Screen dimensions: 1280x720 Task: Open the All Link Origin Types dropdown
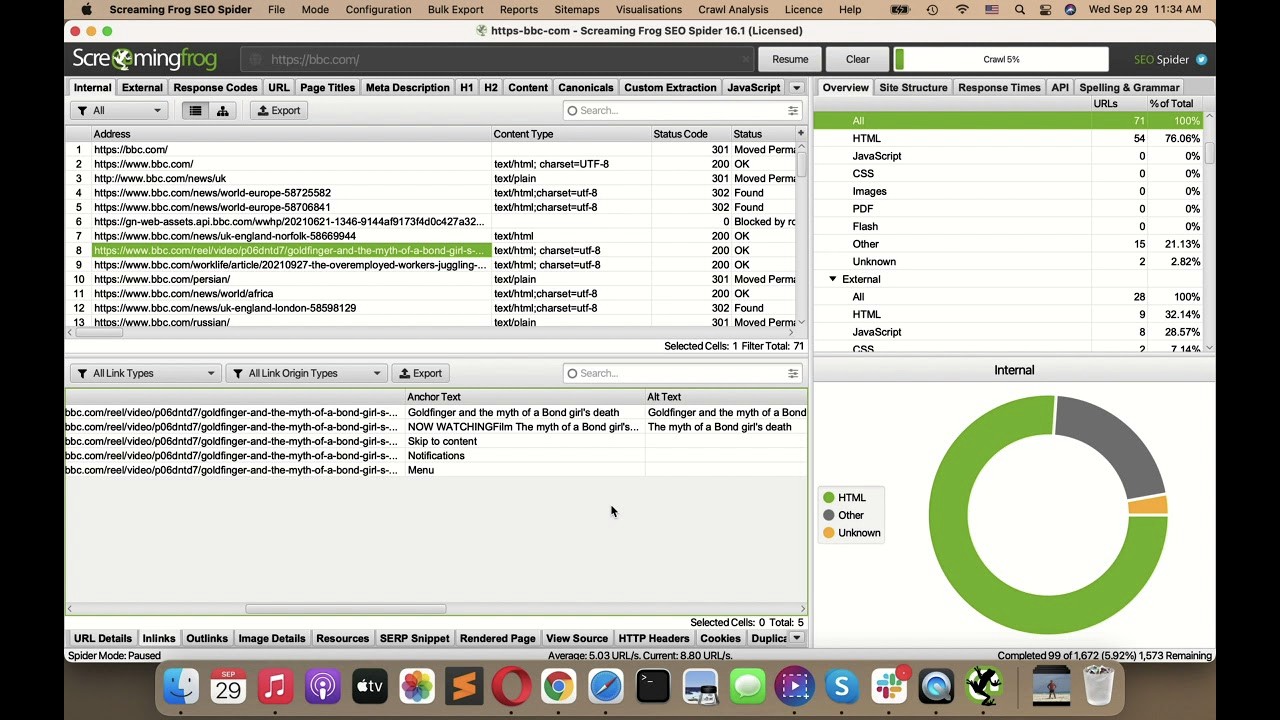[x=306, y=373]
